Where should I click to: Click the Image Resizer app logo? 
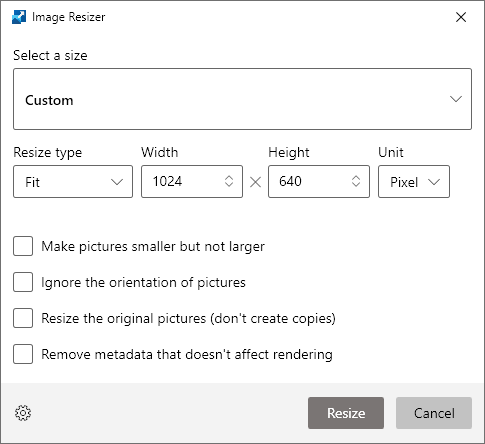(19, 17)
